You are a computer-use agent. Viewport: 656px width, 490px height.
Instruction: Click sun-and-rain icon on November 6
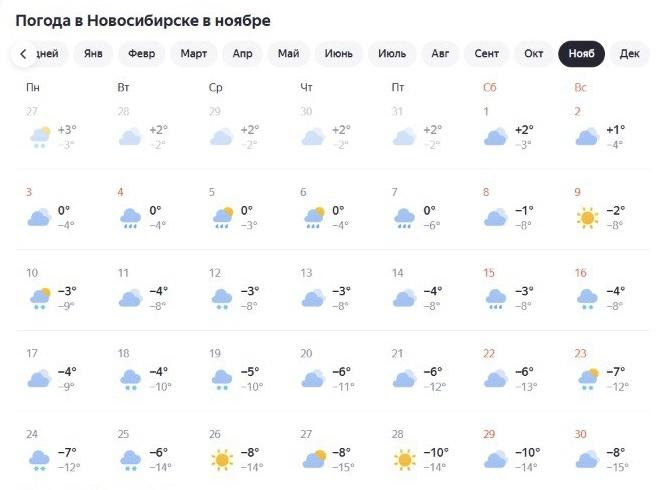coord(313,217)
